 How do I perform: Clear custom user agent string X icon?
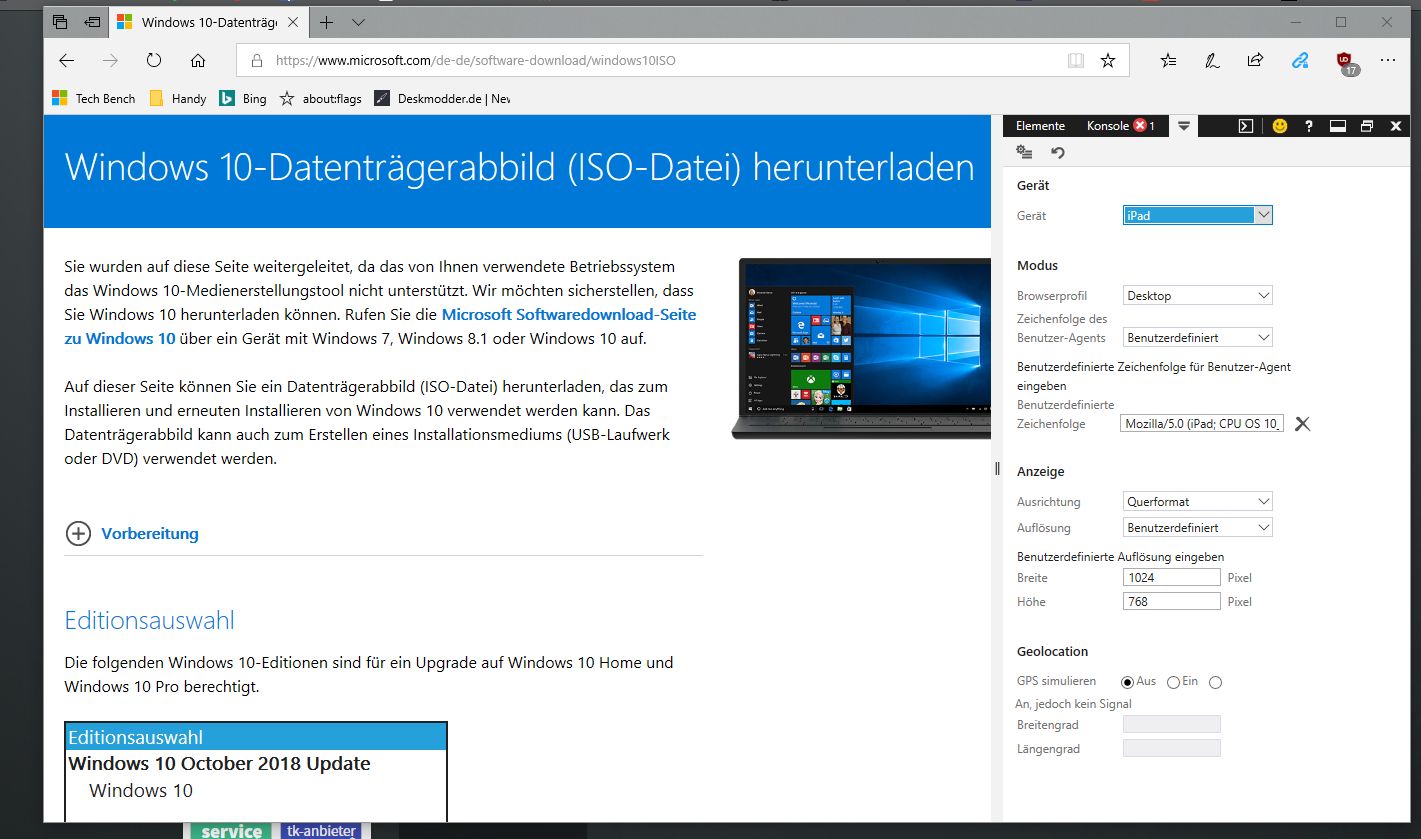[x=1302, y=424]
